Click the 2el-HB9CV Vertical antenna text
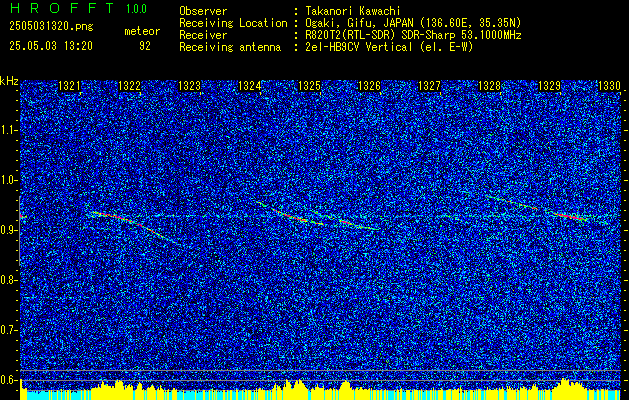The width and height of the screenshot is (629, 400). (389, 47)
